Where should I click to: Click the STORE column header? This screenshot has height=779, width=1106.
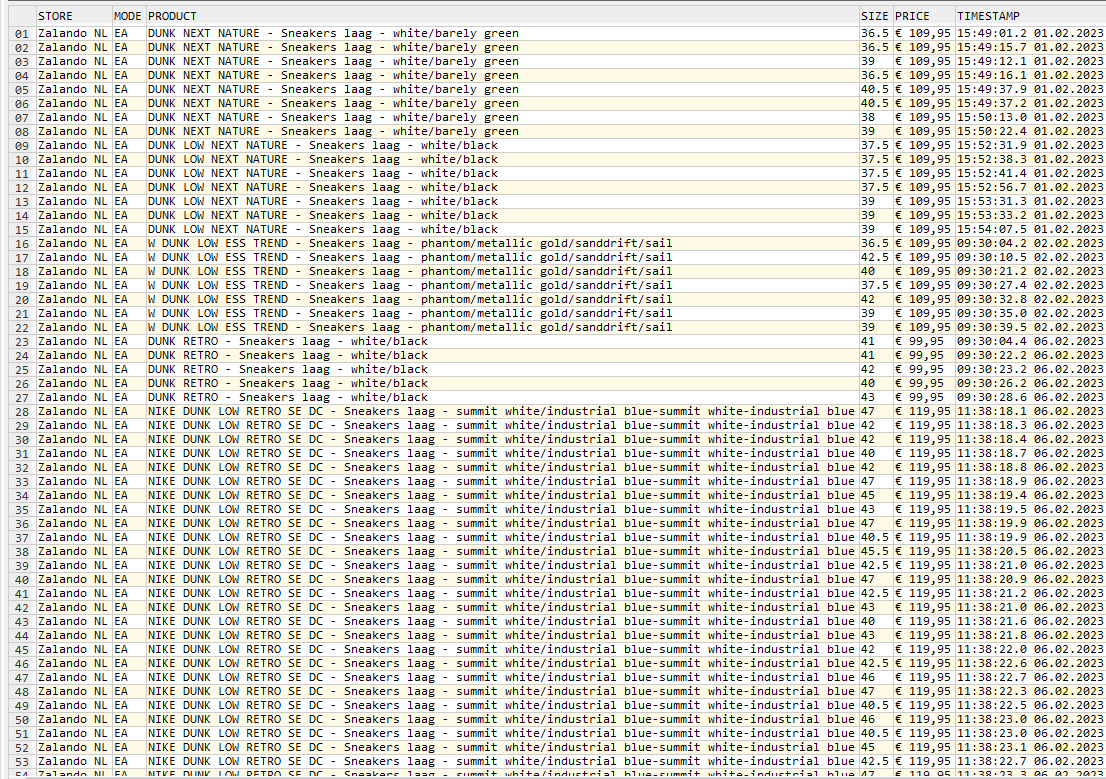[x=74, y=16]
